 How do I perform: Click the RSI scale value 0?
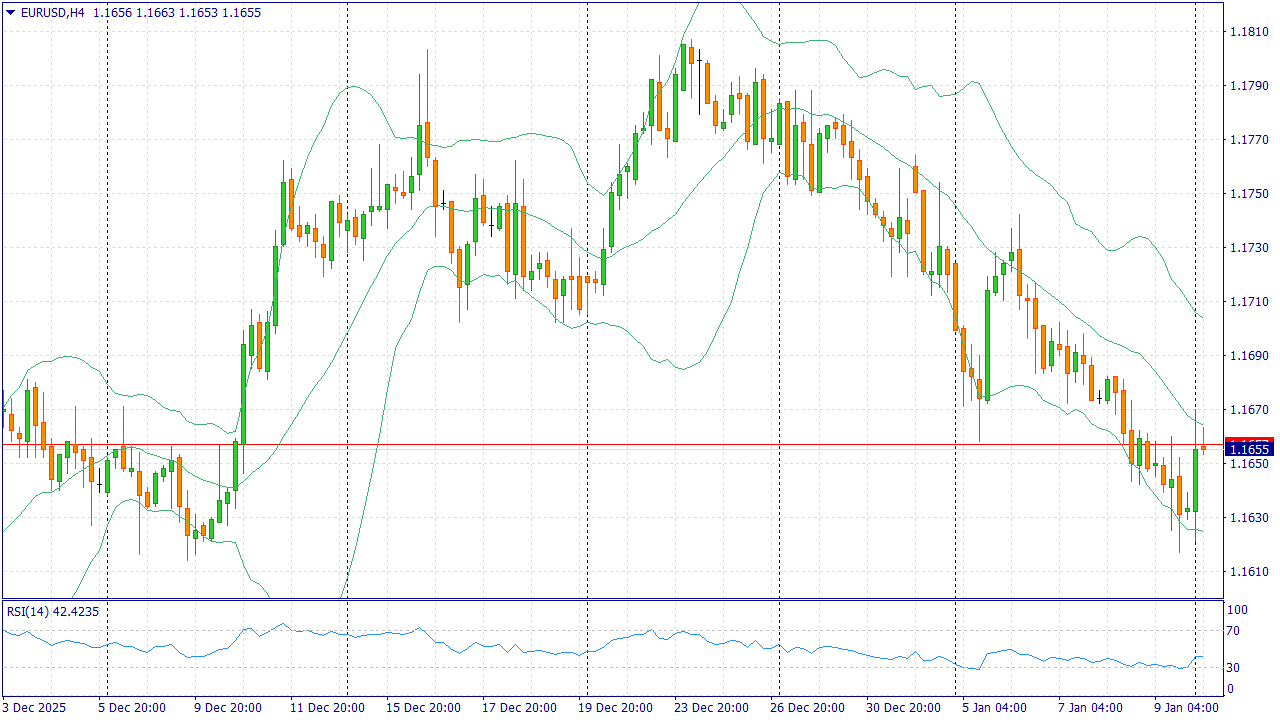point(1231,689)
